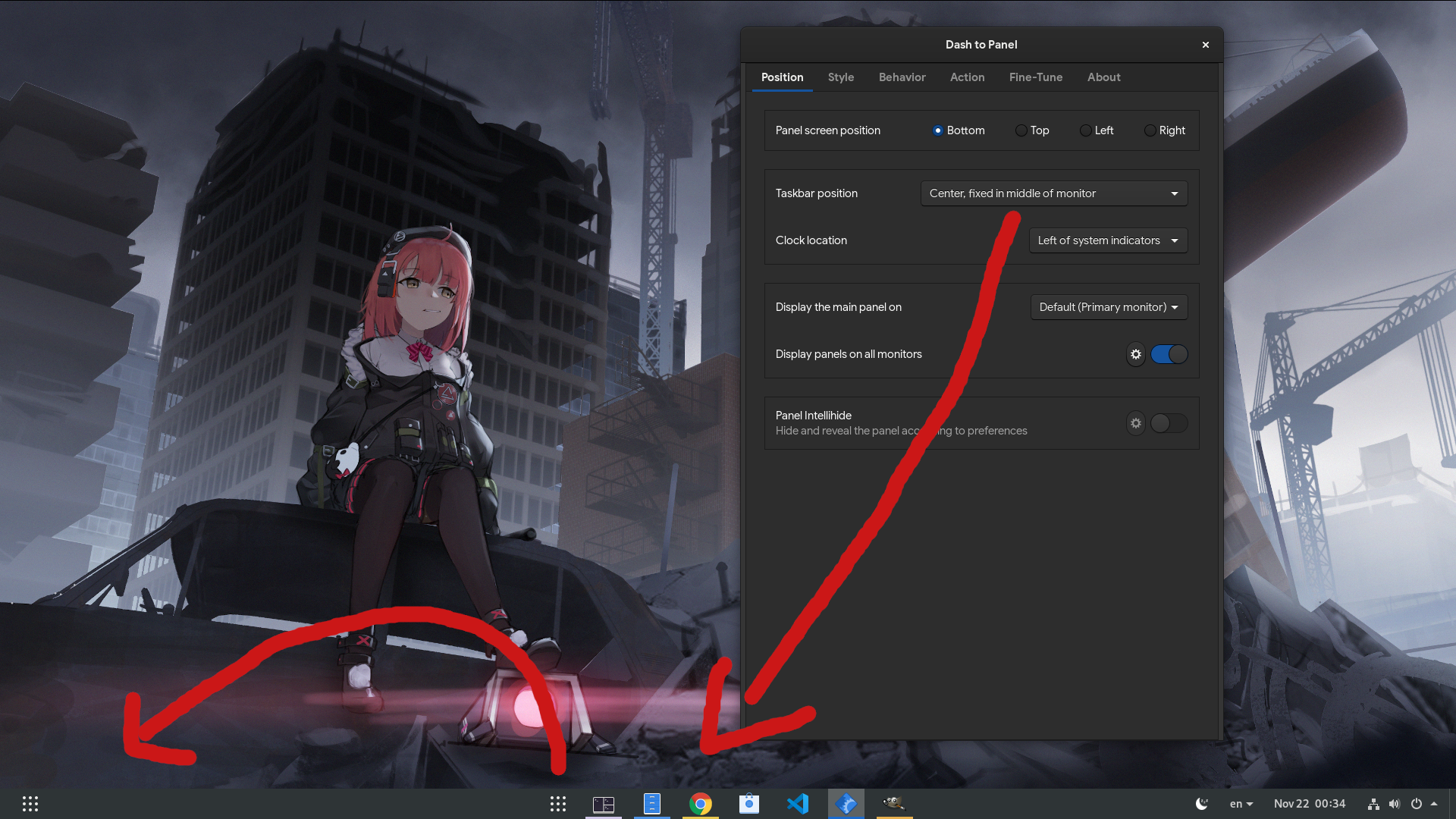Enable the Panel Intellihide switch
Screen dimensions: 1456x819
click(x=1169, y=423)
